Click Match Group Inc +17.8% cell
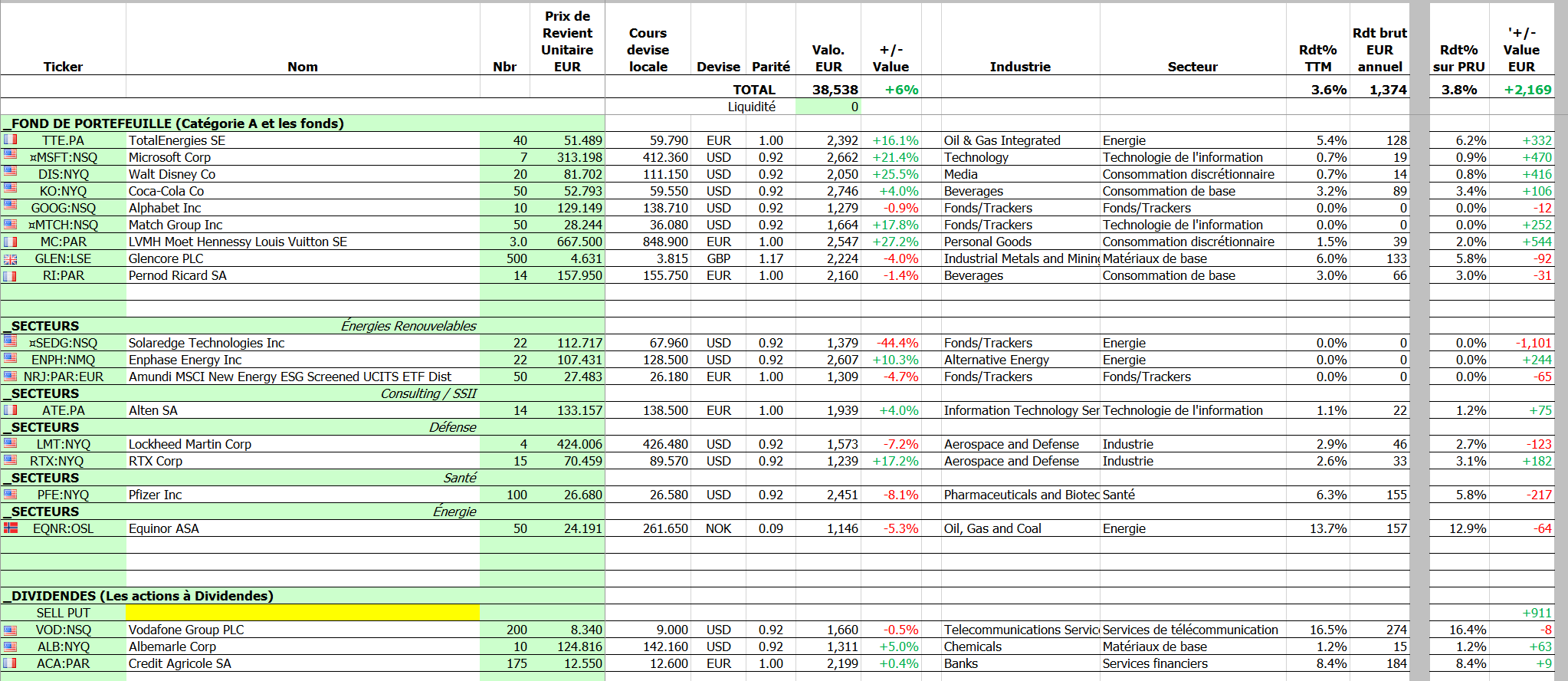This screenshot has width=1568, height=681. click(x=892, y=225)
